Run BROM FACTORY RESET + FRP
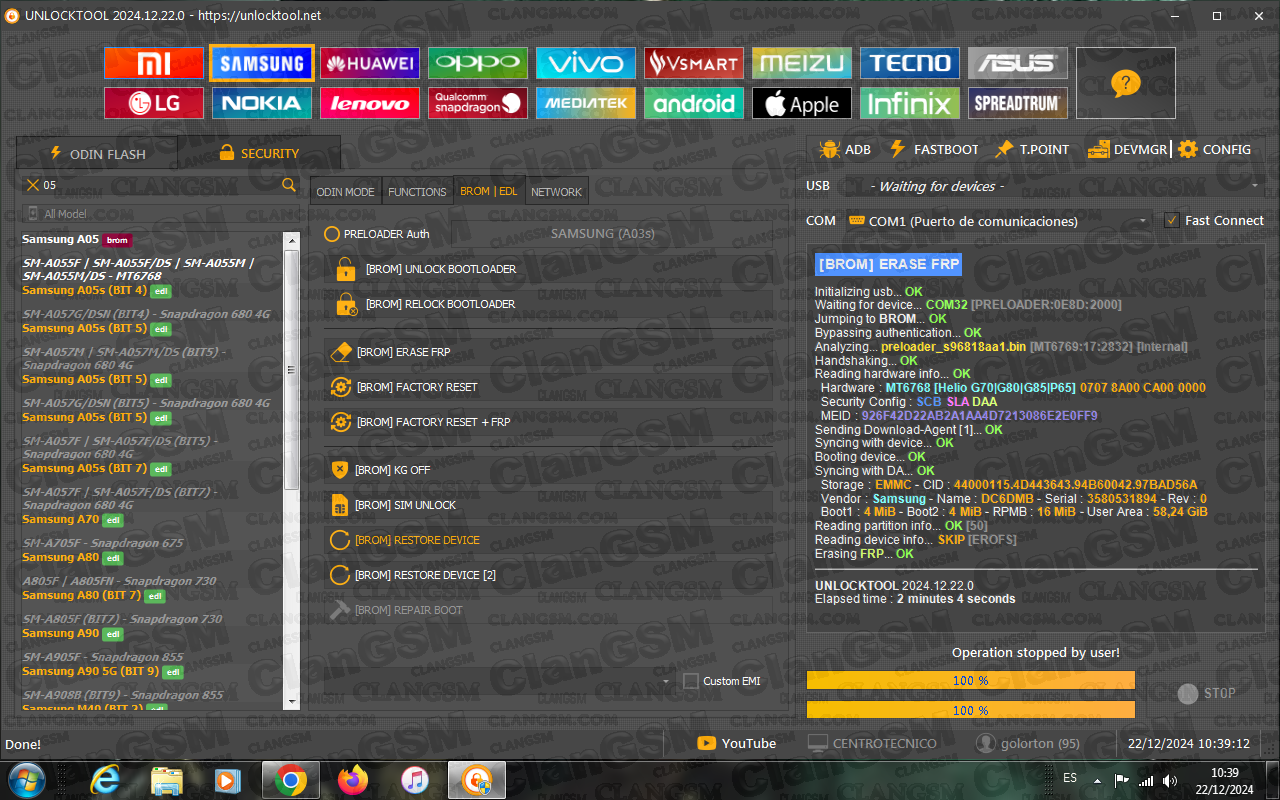 coord(548,422)
